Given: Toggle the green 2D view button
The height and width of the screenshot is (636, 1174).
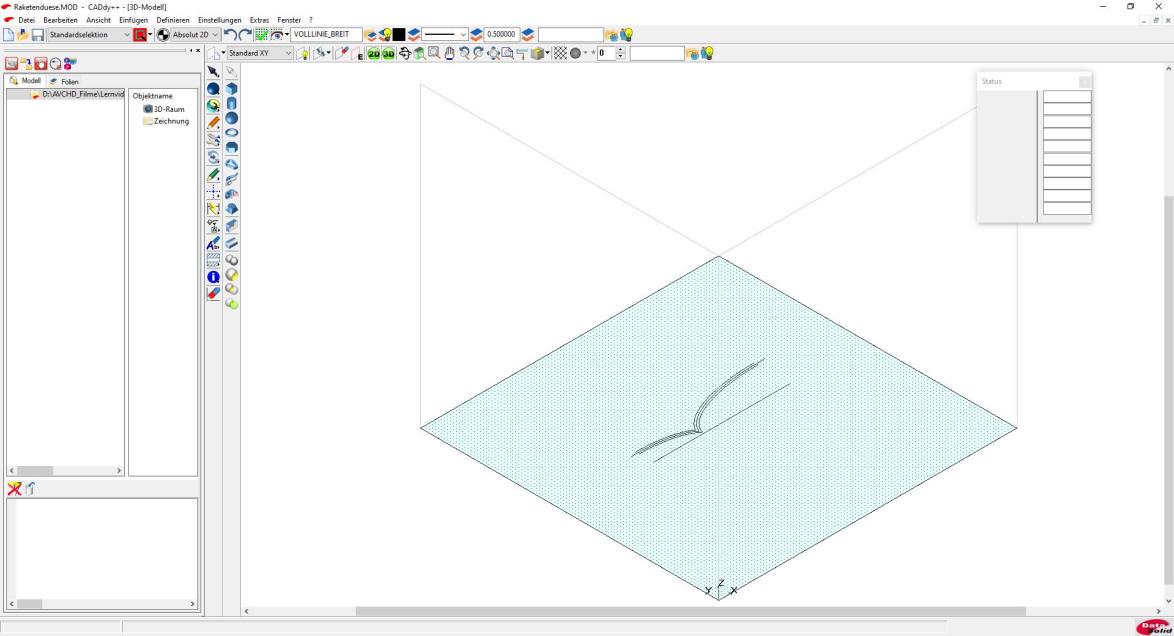Looking at the screenshot, I should [374, 53].
